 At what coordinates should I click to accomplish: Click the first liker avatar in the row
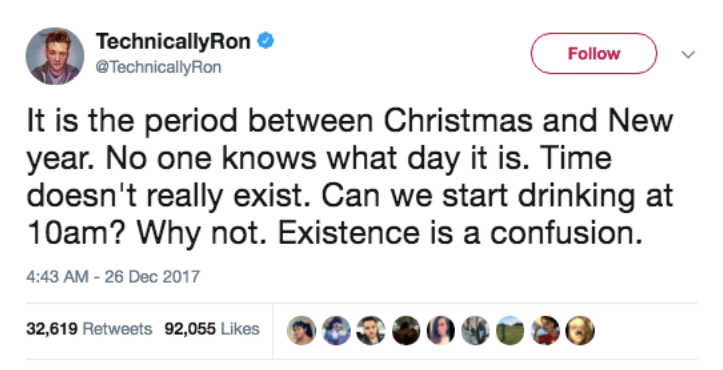click(x=302, y=330)
